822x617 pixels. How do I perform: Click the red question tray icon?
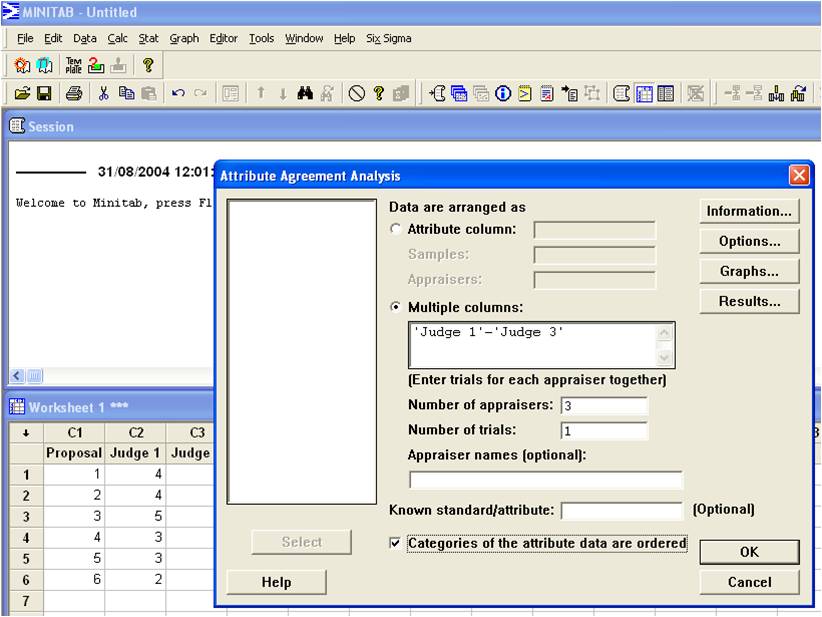[96, 65]
